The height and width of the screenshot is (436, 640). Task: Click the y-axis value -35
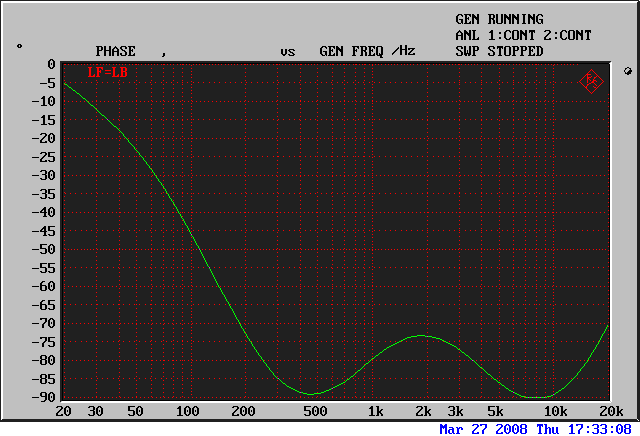coord(44,194)
